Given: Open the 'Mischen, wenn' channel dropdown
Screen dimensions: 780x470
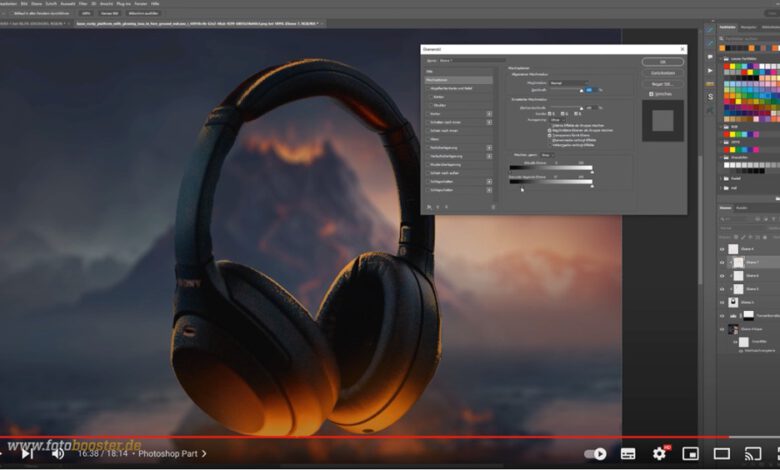Looking at the screenshot, I should 548,155.
